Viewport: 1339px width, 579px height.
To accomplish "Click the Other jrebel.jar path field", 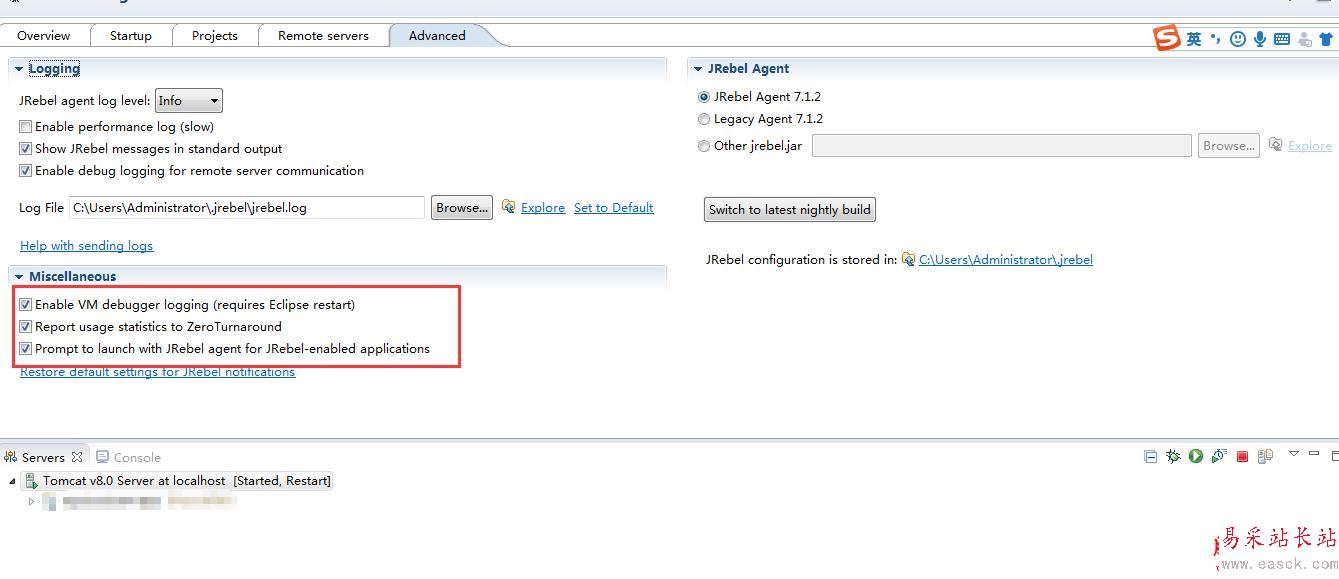I will (1002, 146).
